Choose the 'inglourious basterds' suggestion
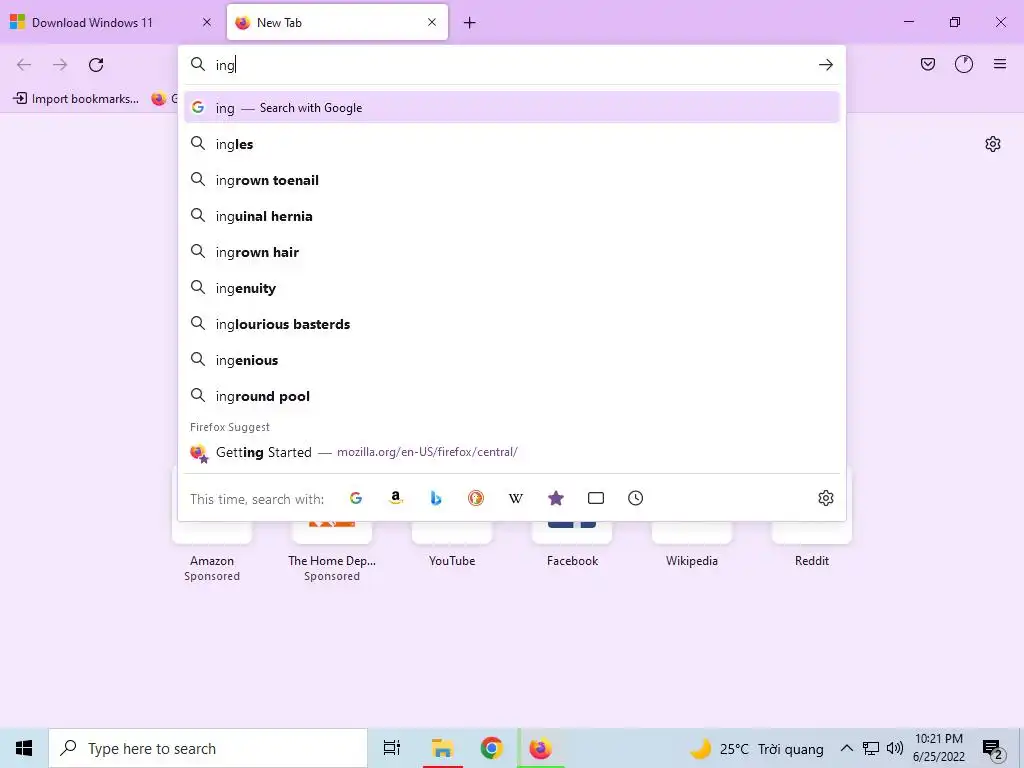Image resolution: width=1024 pixels, height=768 pixels. click(511, 324)
